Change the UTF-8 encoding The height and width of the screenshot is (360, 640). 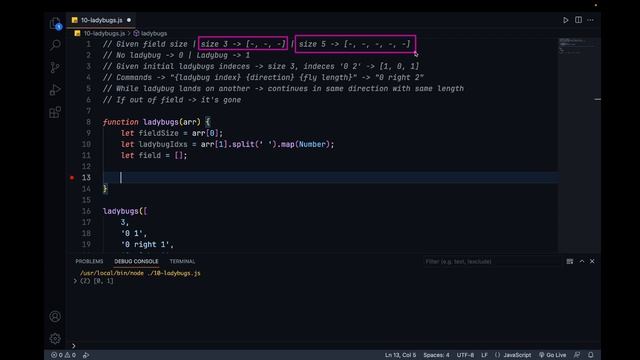pyautogui.click(x=465, y=355)
